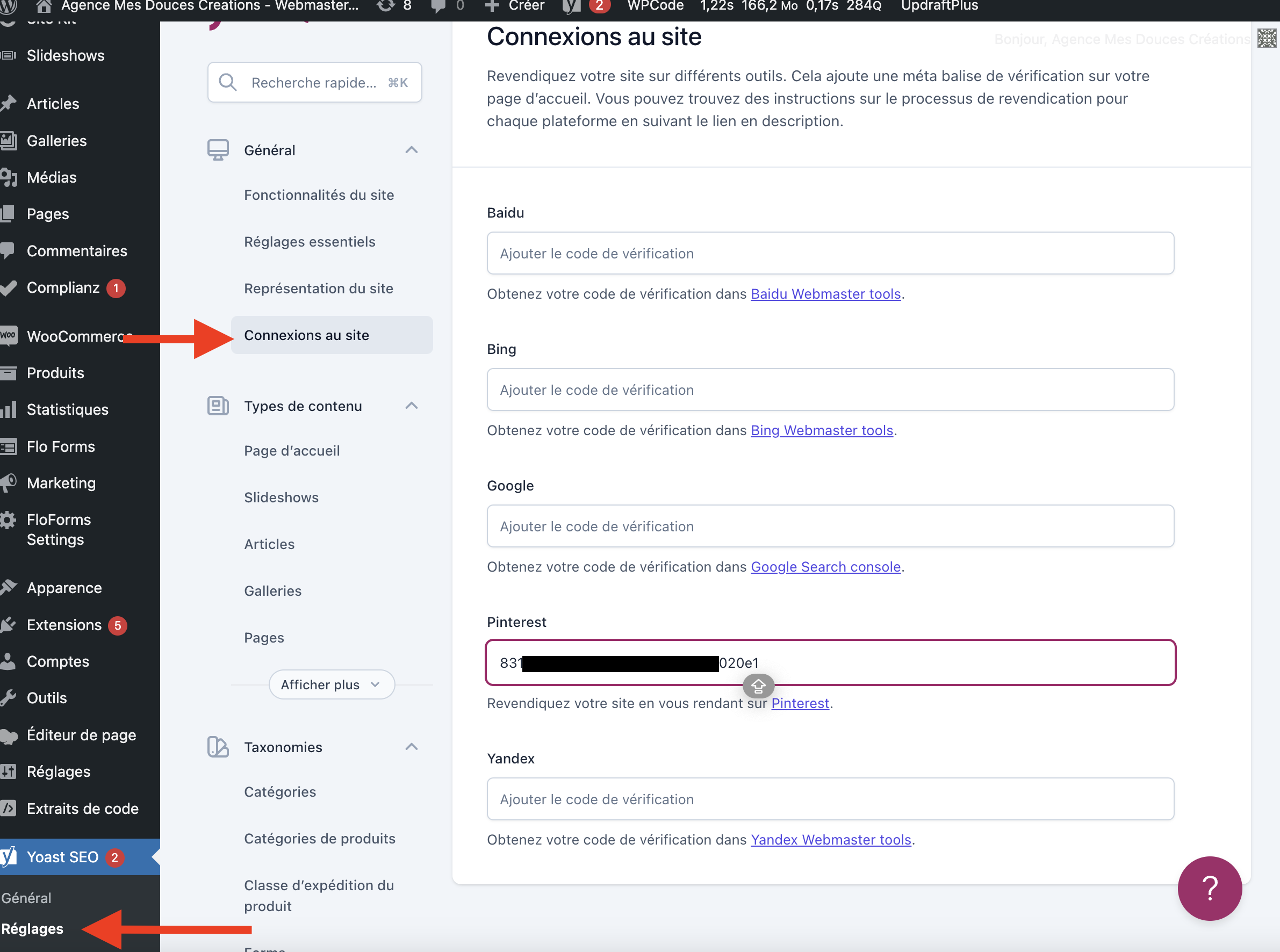Click the comments bubble icon in admin bar
Image resolution: width=1280 pixels, height=952 pixels.
click(x=438, y=6)
